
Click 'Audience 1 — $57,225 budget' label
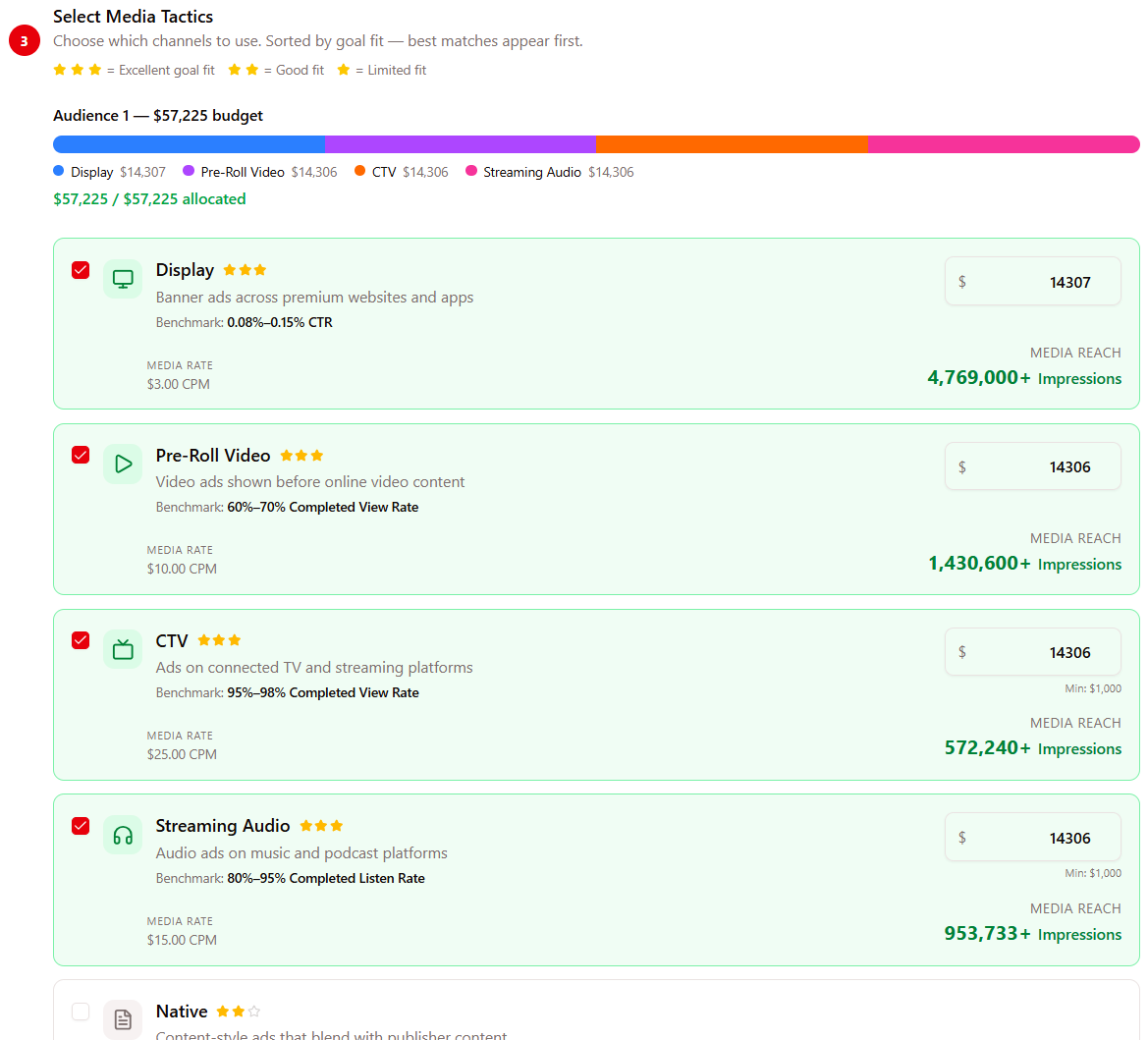coord(158,116)
